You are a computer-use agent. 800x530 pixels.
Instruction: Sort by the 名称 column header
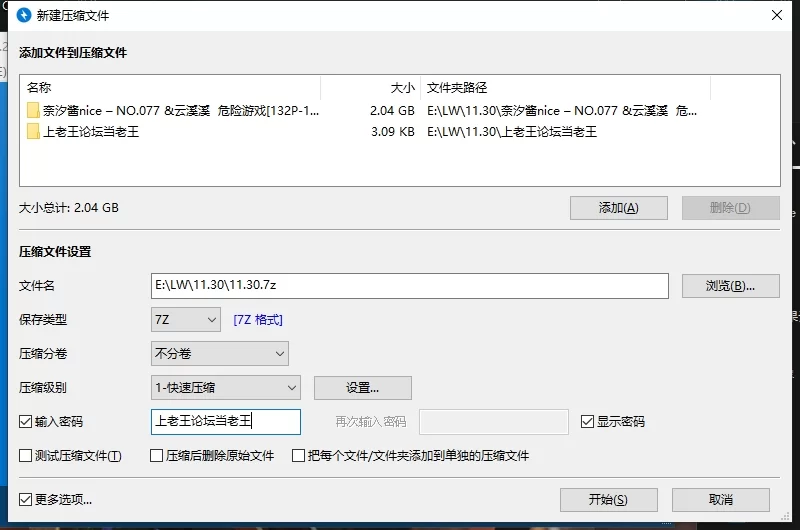coord(170,88)
